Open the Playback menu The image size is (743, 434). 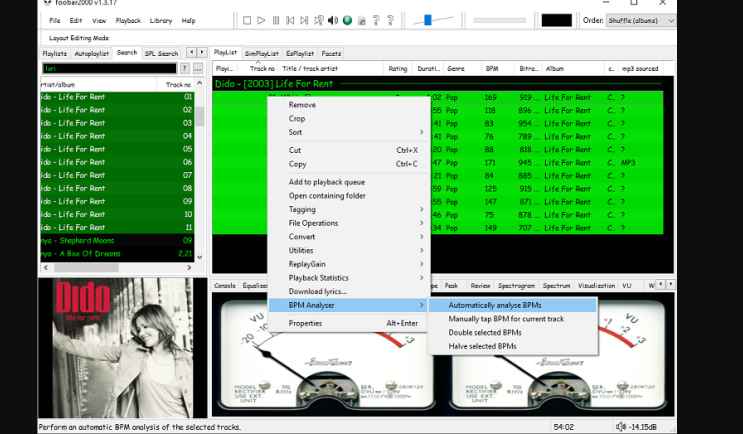click(128, 21)
